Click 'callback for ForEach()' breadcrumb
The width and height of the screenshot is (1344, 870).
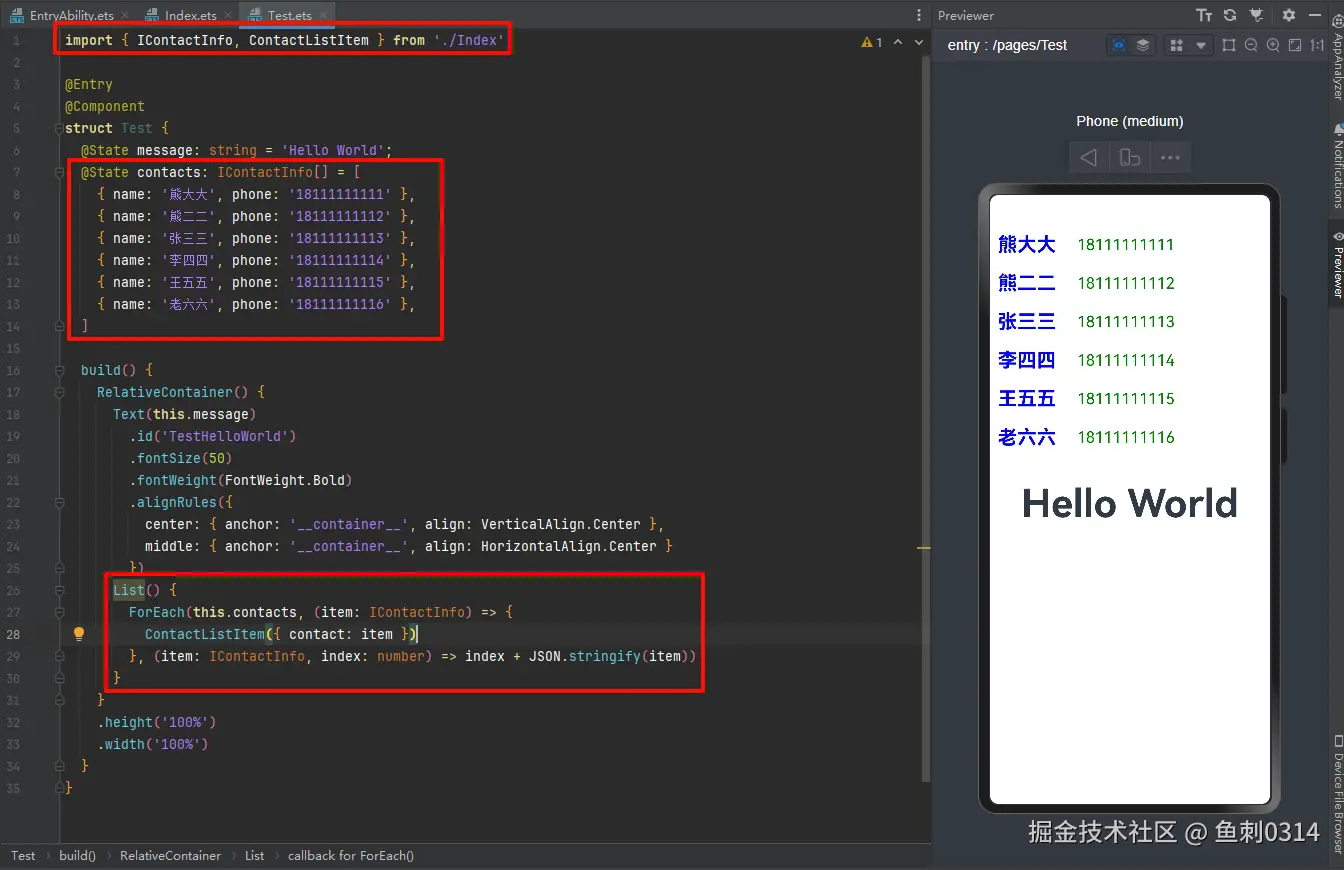coord(351,856)
